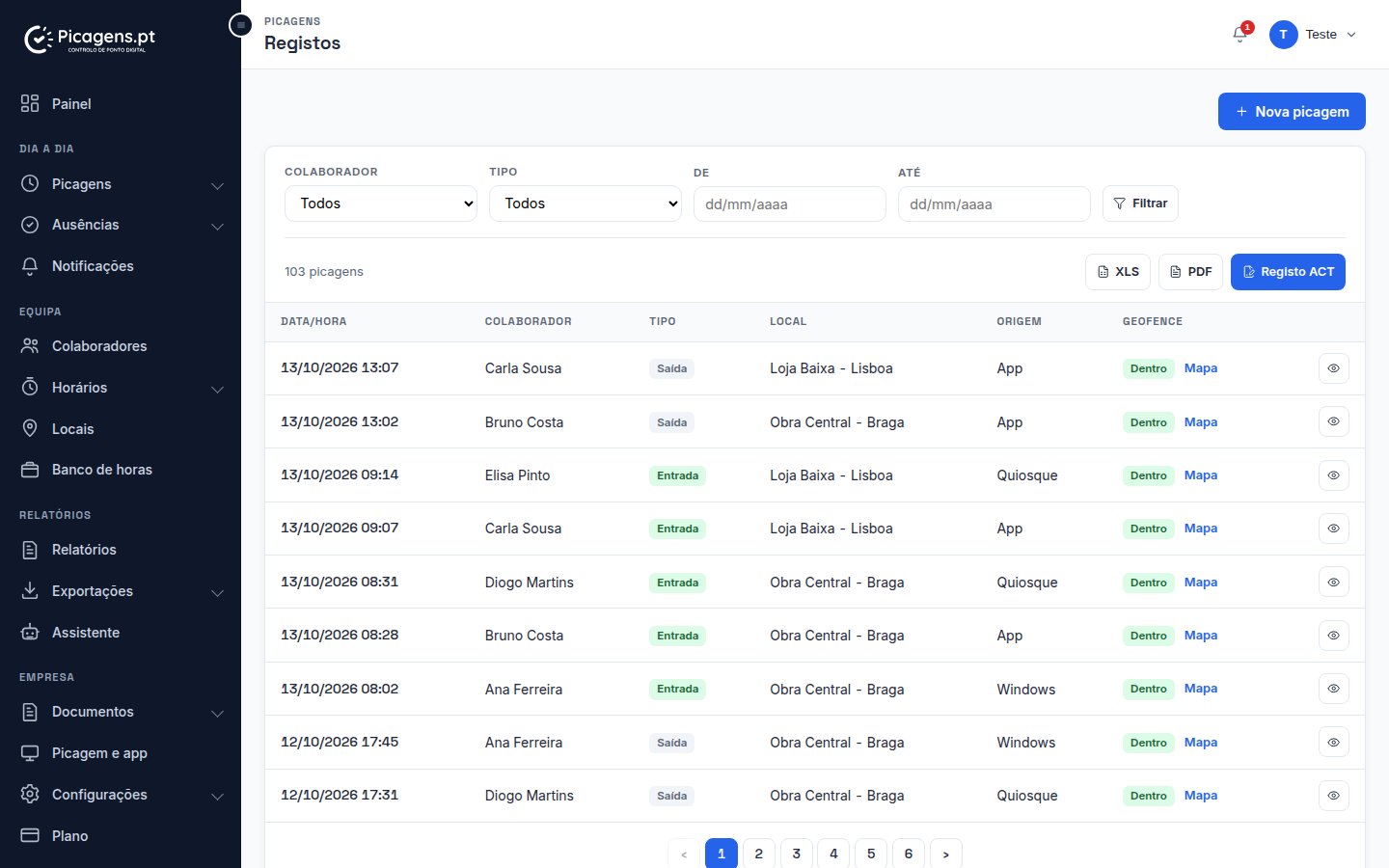The height and width of the screenshot is (868, 1389).
Task: Click the Colaboradores people icon
Action: (30, 346)
